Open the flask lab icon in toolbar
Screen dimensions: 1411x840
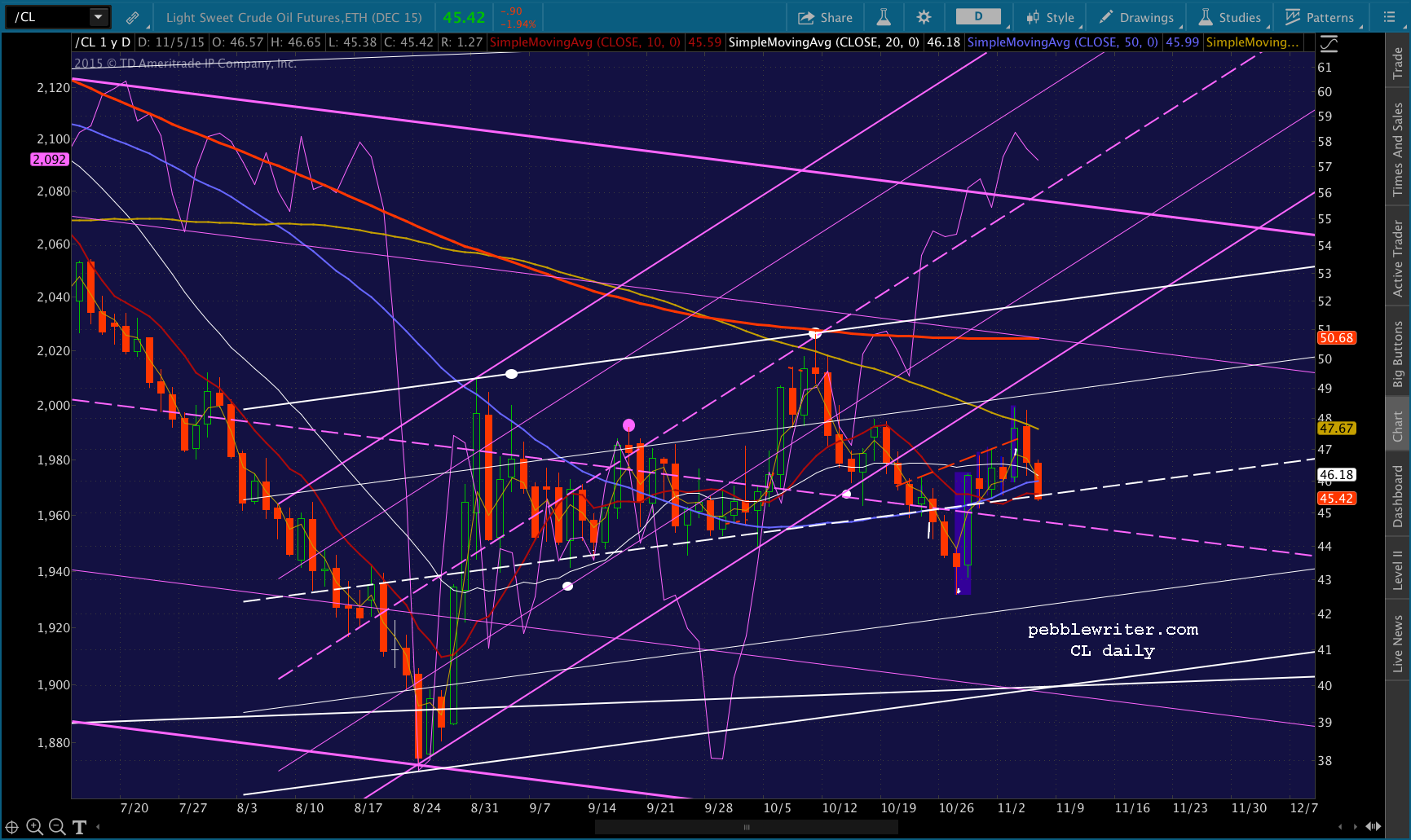[x=884, y=17]
